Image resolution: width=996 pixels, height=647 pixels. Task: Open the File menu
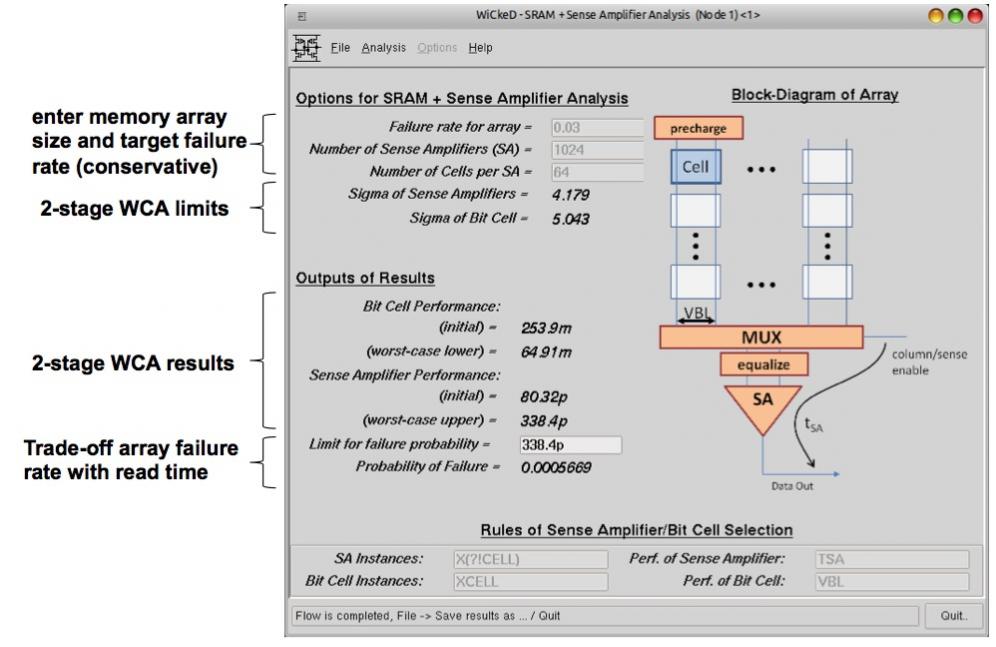pyautogui.click(x=340, y=48)
